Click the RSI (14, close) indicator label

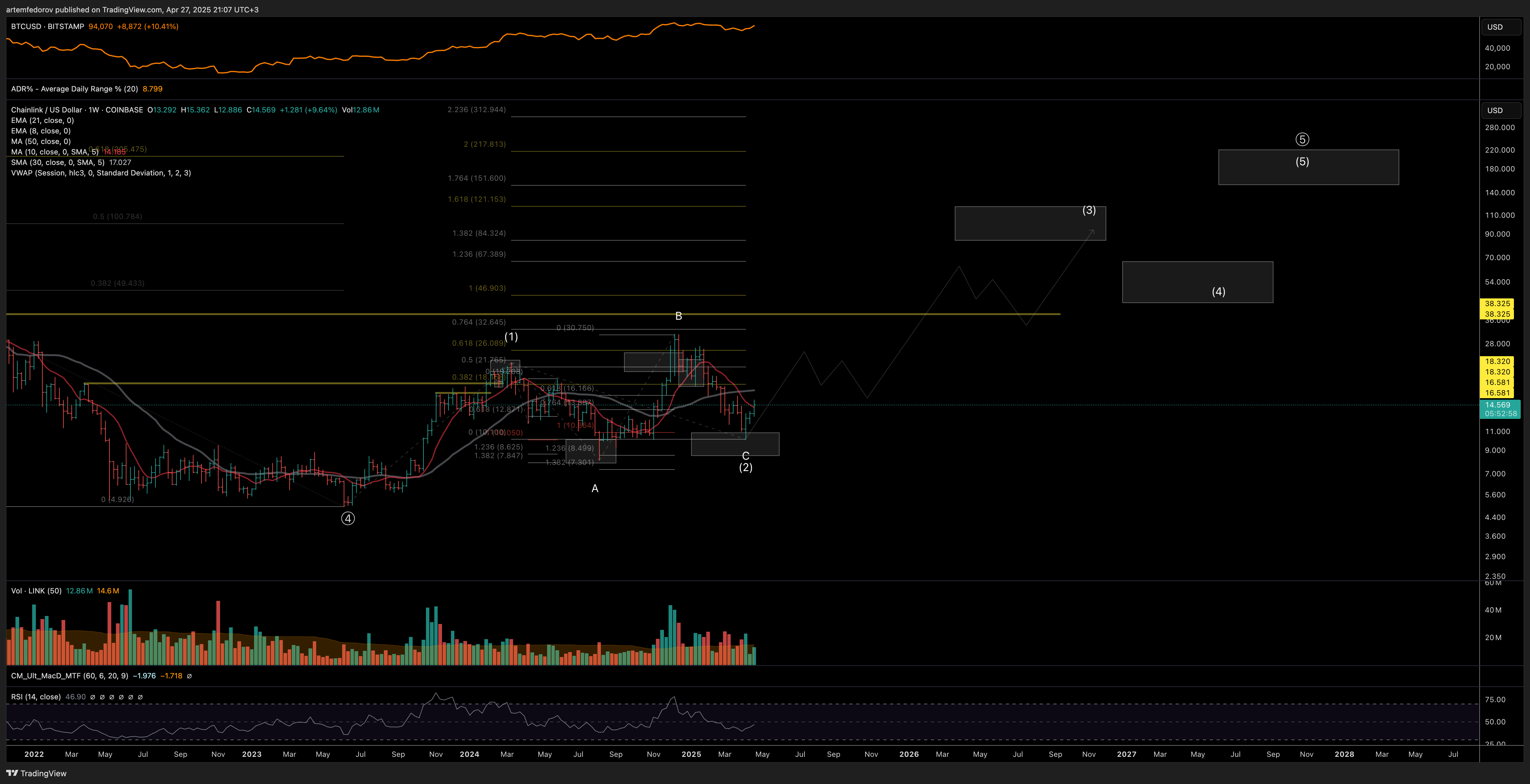click(x=36, y=697)
